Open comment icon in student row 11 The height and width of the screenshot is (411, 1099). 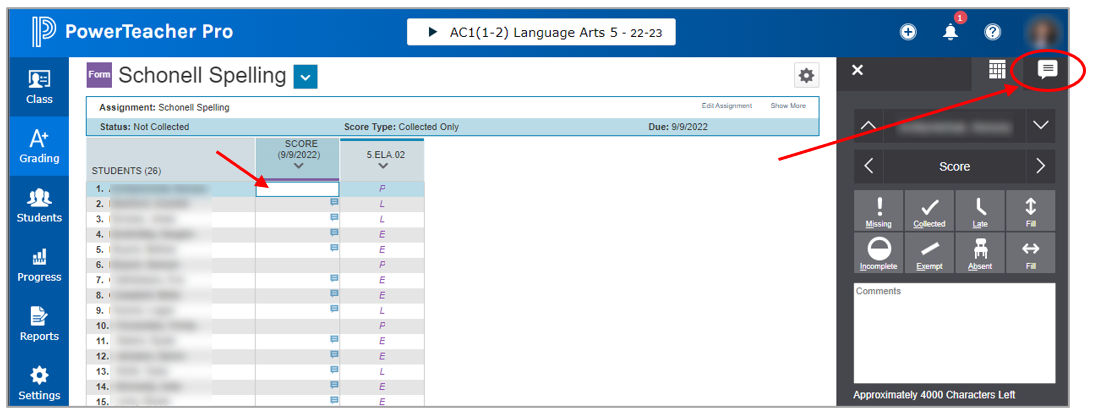334,339
